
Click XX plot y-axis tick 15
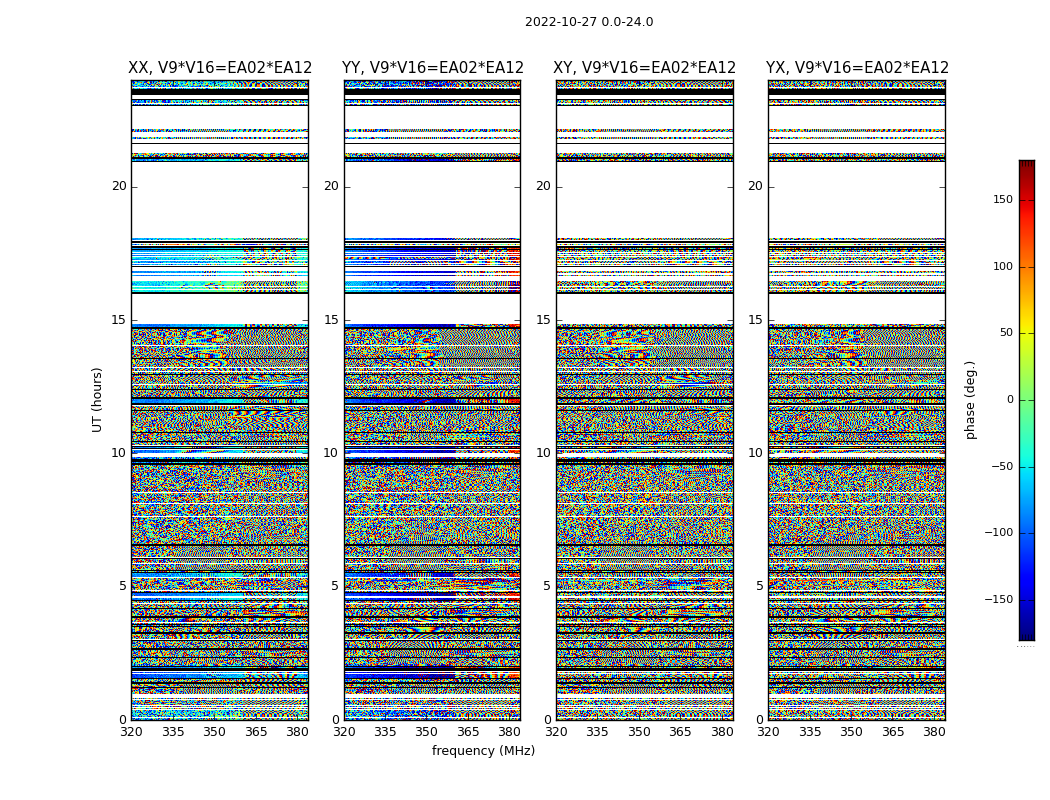pyautogui.click(x=119, y=320)
